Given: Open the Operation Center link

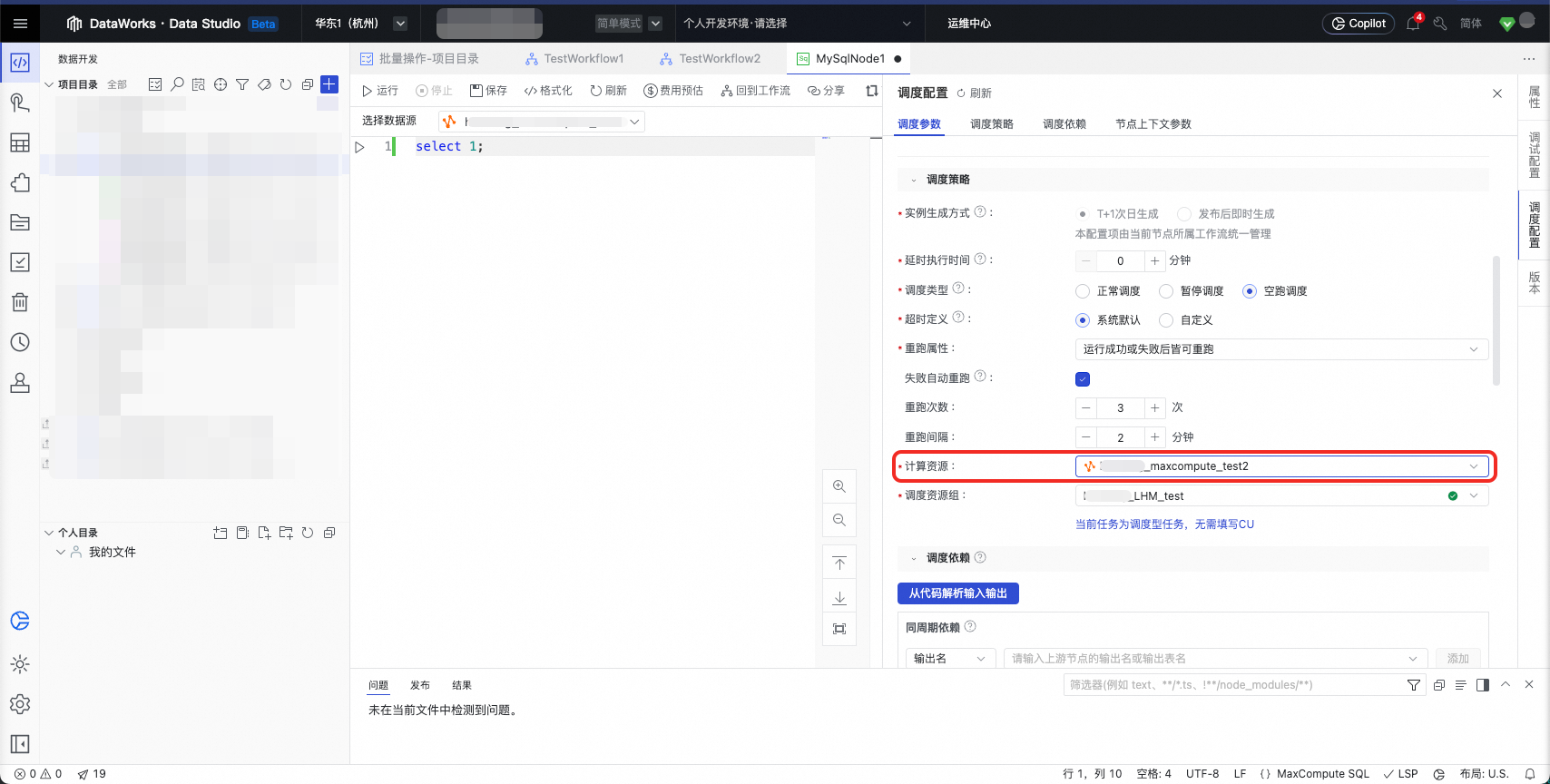Looking at the screenshot, I should [x=969, y=24].
